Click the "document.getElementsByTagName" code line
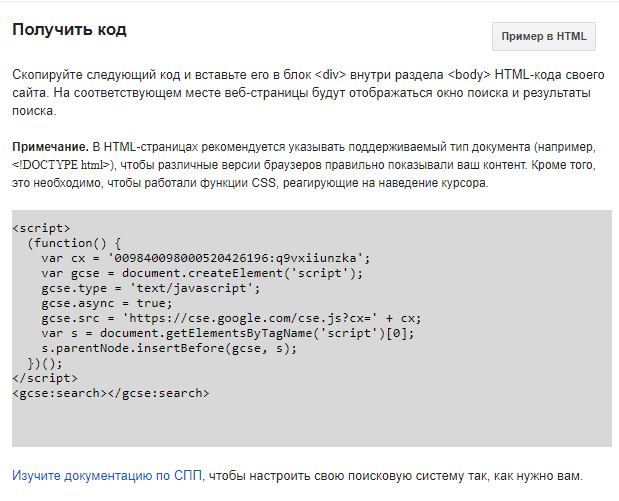This screenshot has width=619, height=501. [x=228, y=333]
